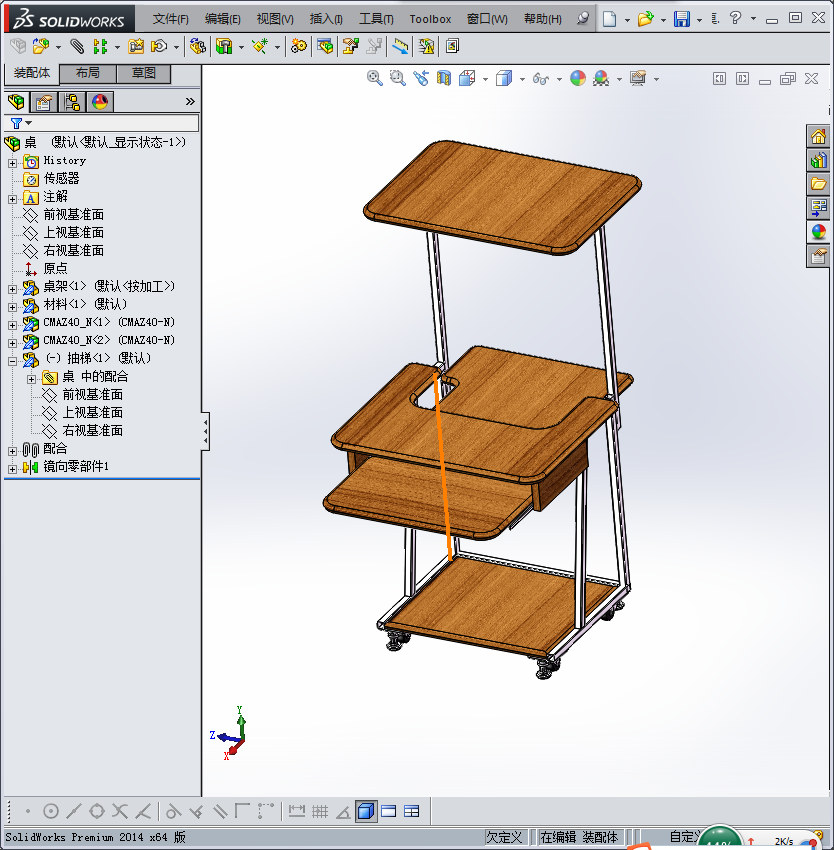Open the 文件(F) menu

point(171,19)
